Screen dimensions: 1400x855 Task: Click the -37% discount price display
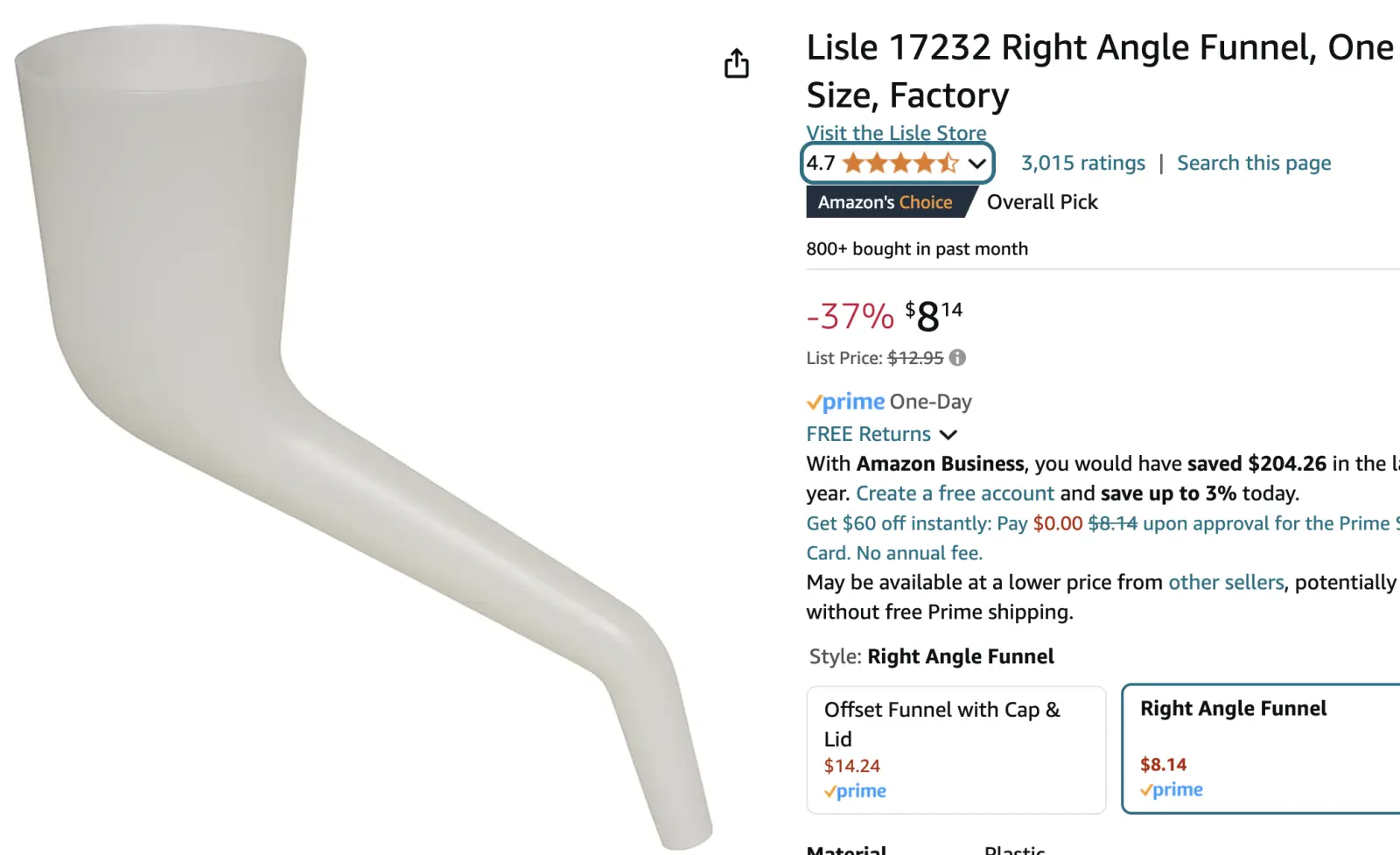pyautogui.click(x=884, y=315)
